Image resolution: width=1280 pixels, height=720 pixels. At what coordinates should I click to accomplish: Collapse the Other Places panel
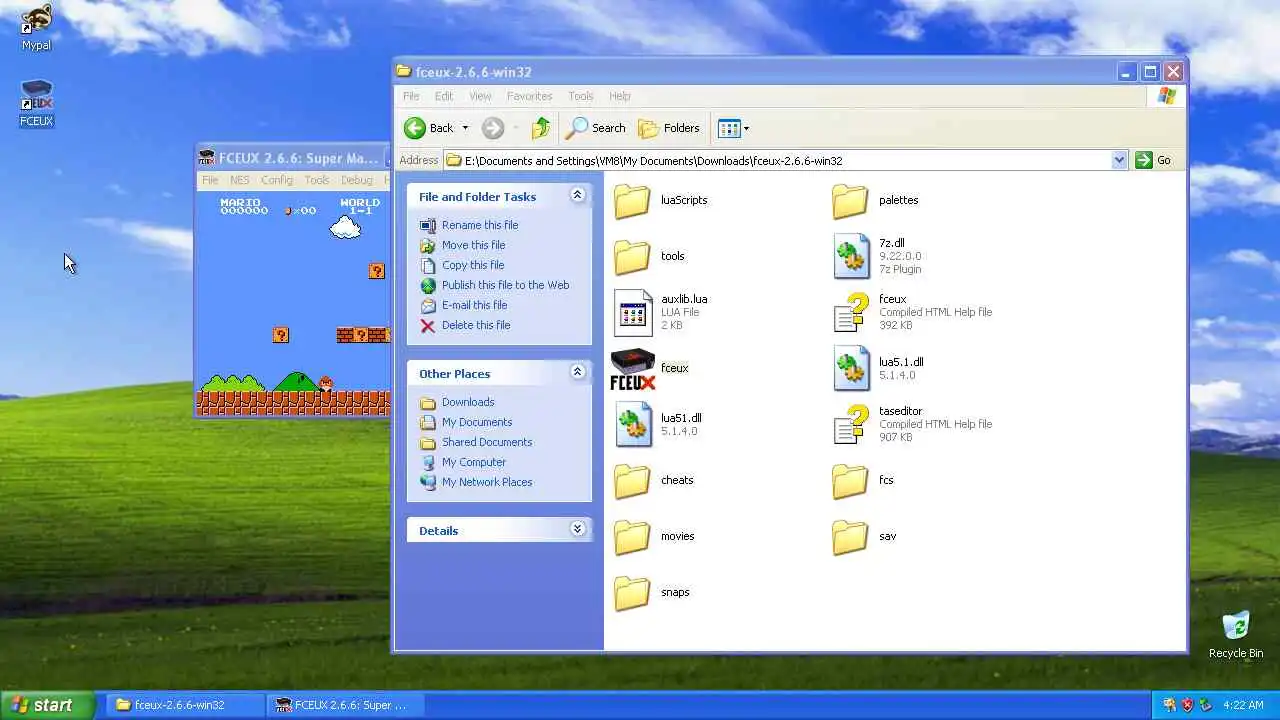(x=577, y=373)
